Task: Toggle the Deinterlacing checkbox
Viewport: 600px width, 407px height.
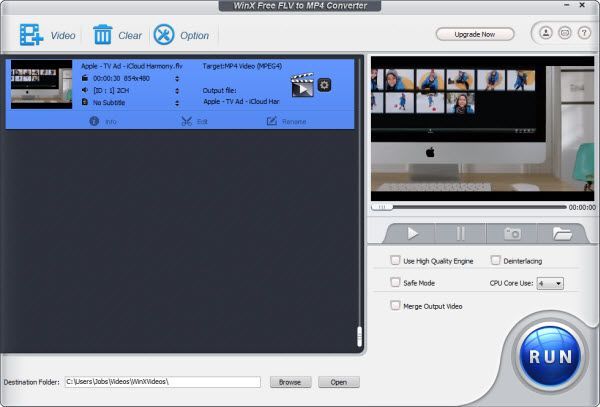Action: coord(495,260)
